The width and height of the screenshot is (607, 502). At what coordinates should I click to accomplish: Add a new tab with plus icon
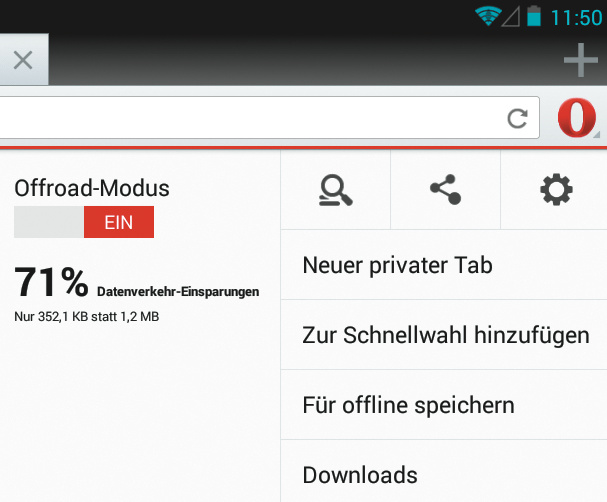tap(581, 60)
